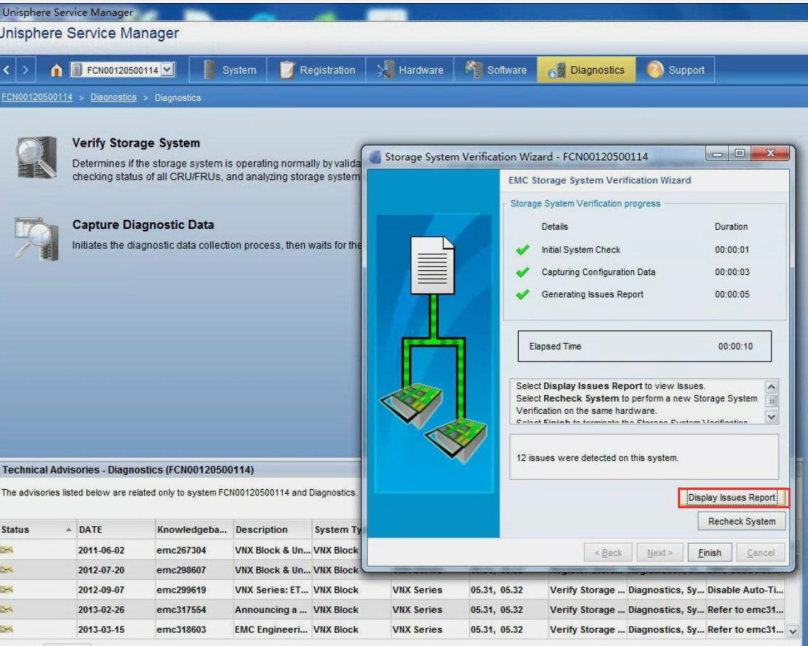Click the envelope status icon for emc267304

pyautogui.click(x=6, y=550)
